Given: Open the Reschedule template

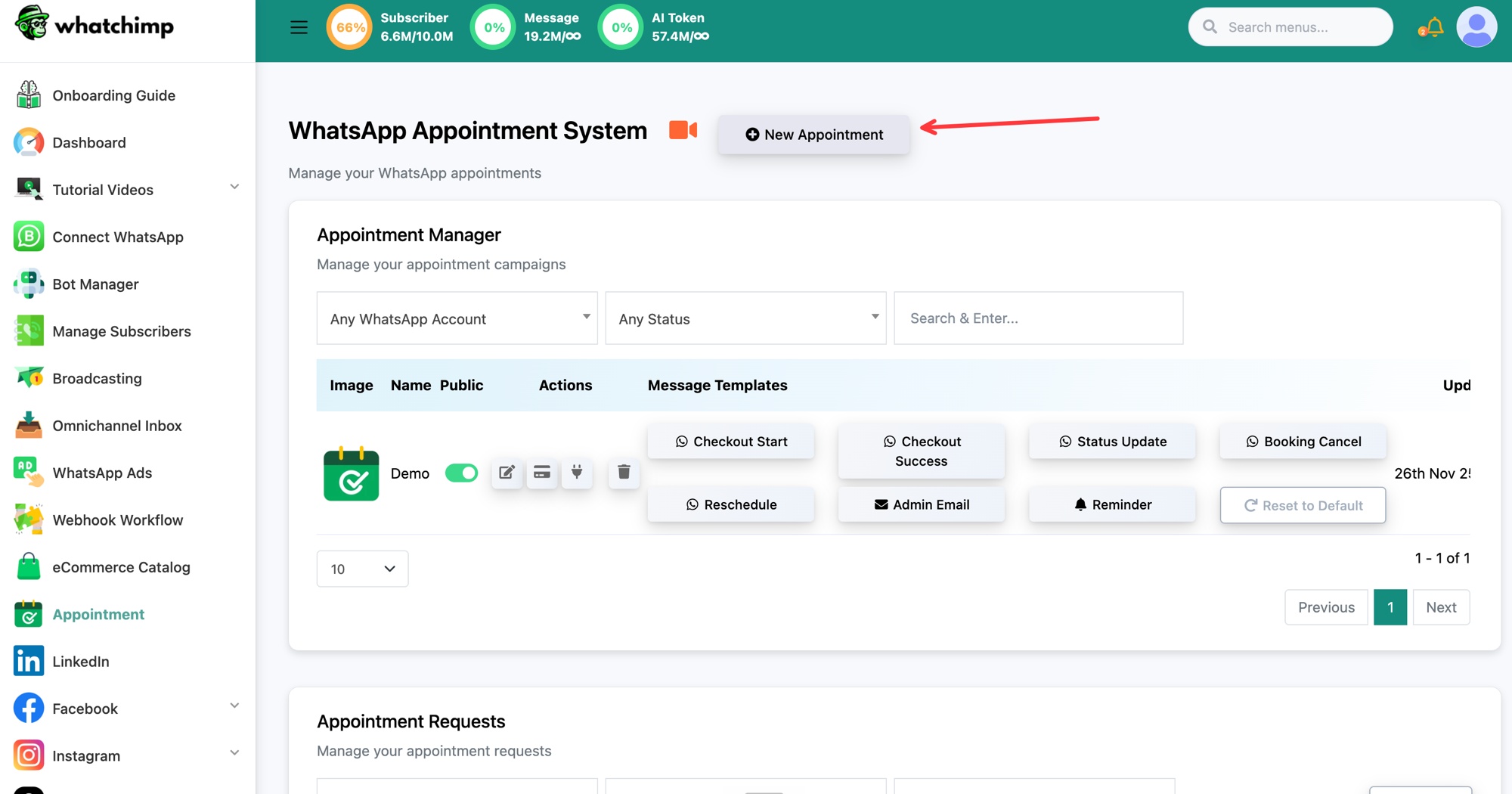Looking at the screenshot, I should pyautogui.click(x=730, y=504).
